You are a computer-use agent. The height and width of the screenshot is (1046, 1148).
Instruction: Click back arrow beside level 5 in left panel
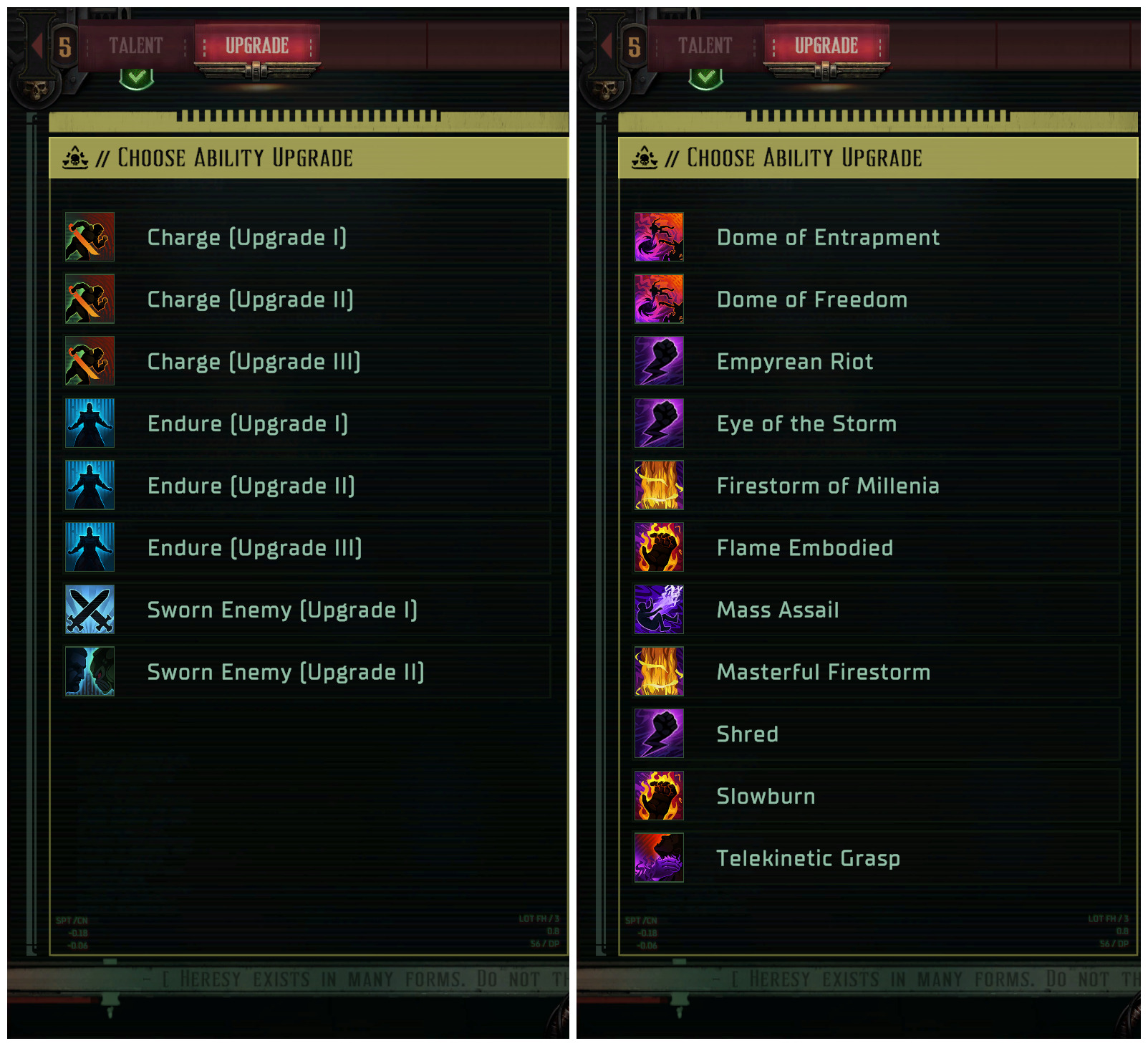point(37,47)
